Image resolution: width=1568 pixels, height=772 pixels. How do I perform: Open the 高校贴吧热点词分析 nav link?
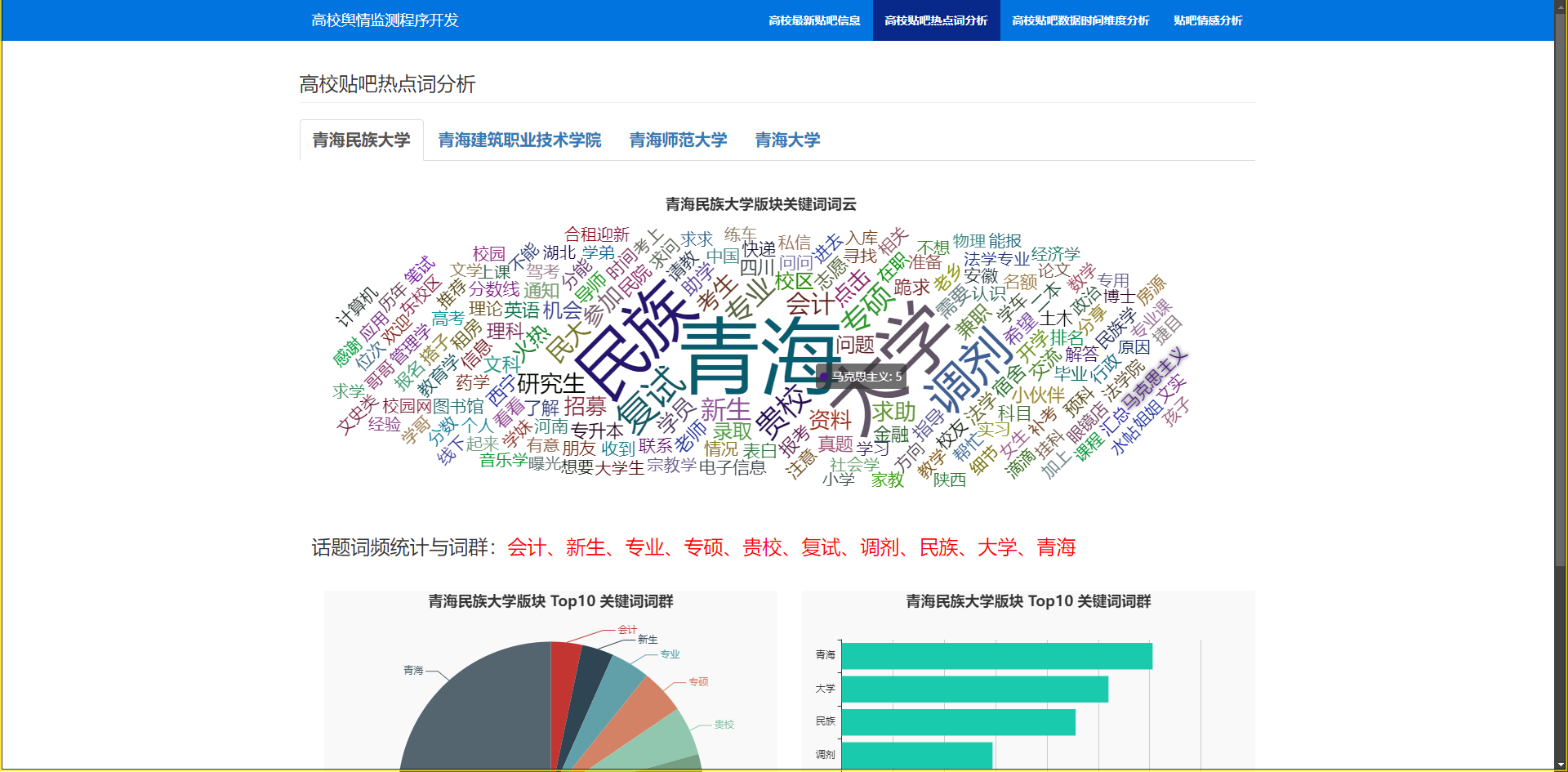pyautogui.click(x=936, y=20)
